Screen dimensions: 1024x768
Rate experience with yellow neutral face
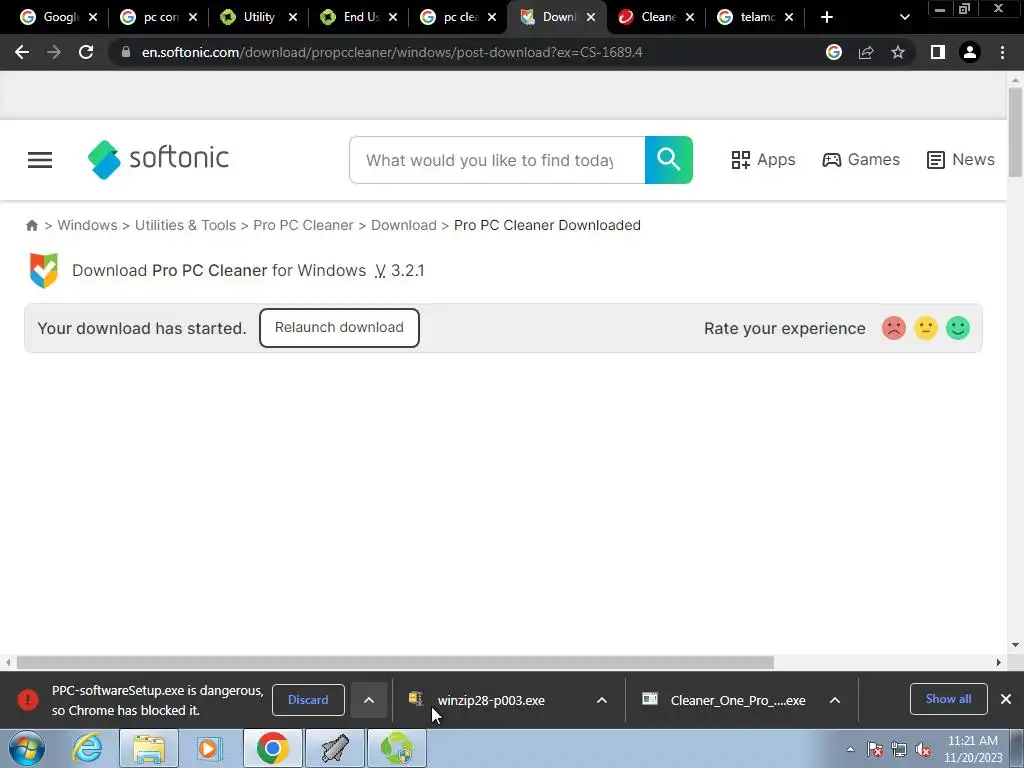coord(925,328)
